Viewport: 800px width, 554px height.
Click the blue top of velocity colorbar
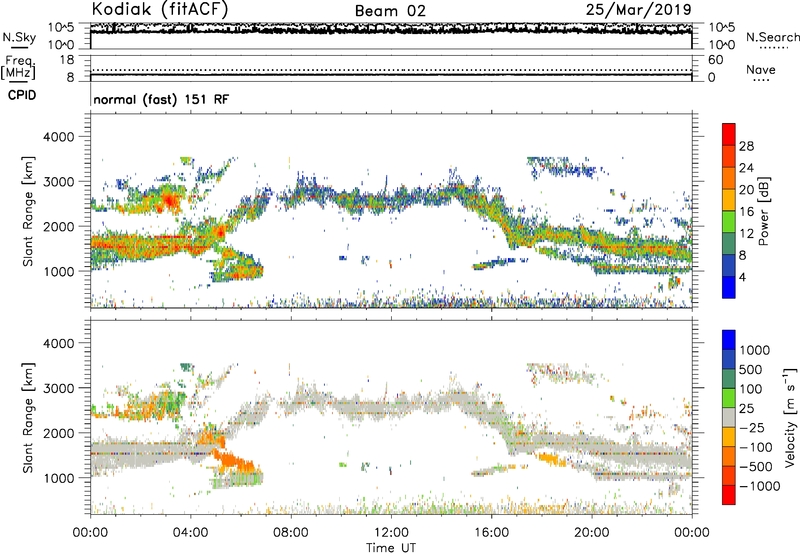tap(729, 340)
